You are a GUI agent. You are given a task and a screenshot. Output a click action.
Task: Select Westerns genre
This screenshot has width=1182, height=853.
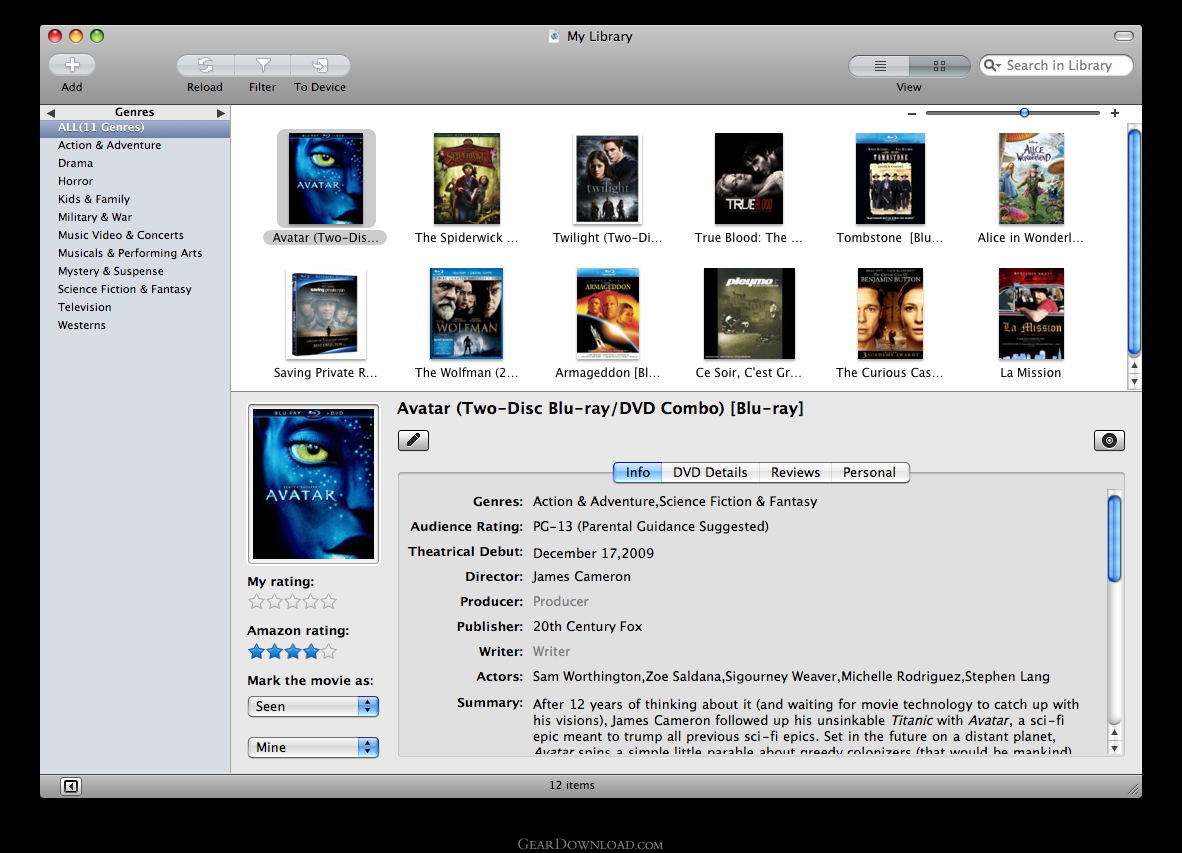pyautogui.click(x=135, y=326)
